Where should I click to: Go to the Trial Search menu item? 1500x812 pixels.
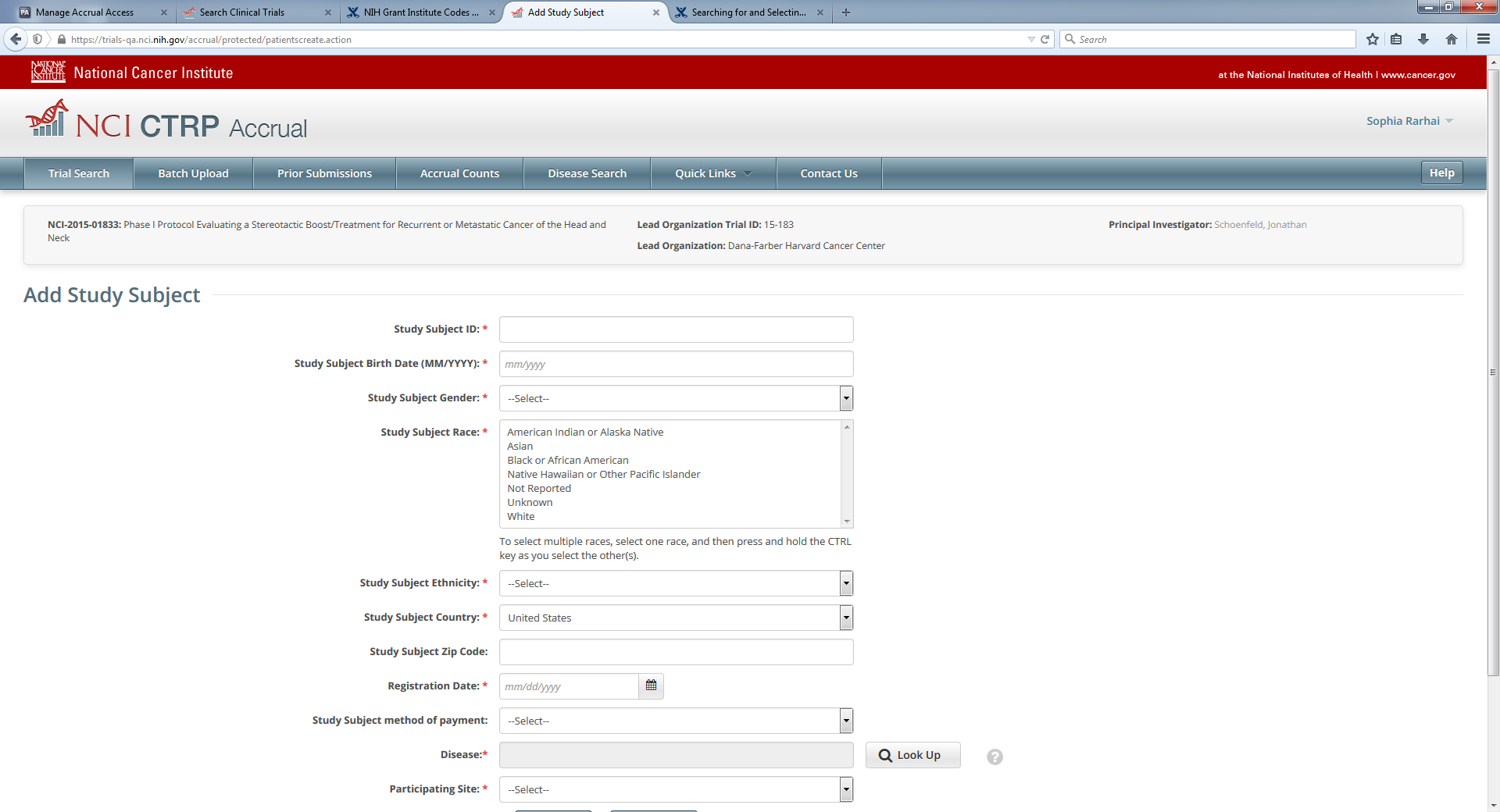[79, 173]
